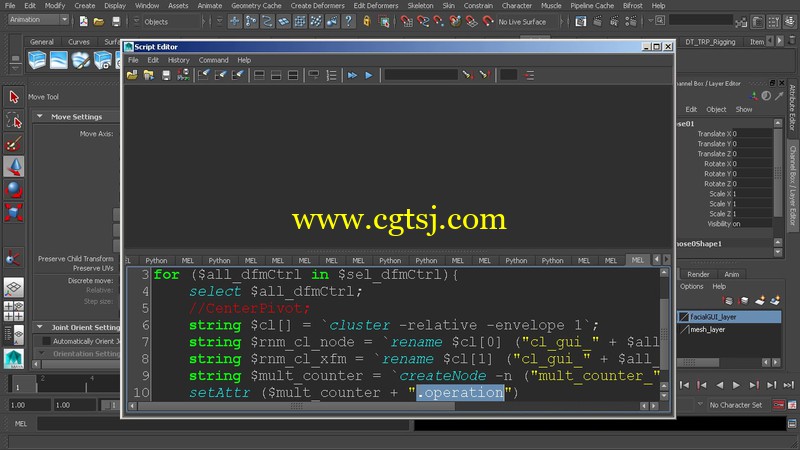This screenshot has height=450, width=800.
Task: Click Source Script folder icon
Action: [149, 76]
